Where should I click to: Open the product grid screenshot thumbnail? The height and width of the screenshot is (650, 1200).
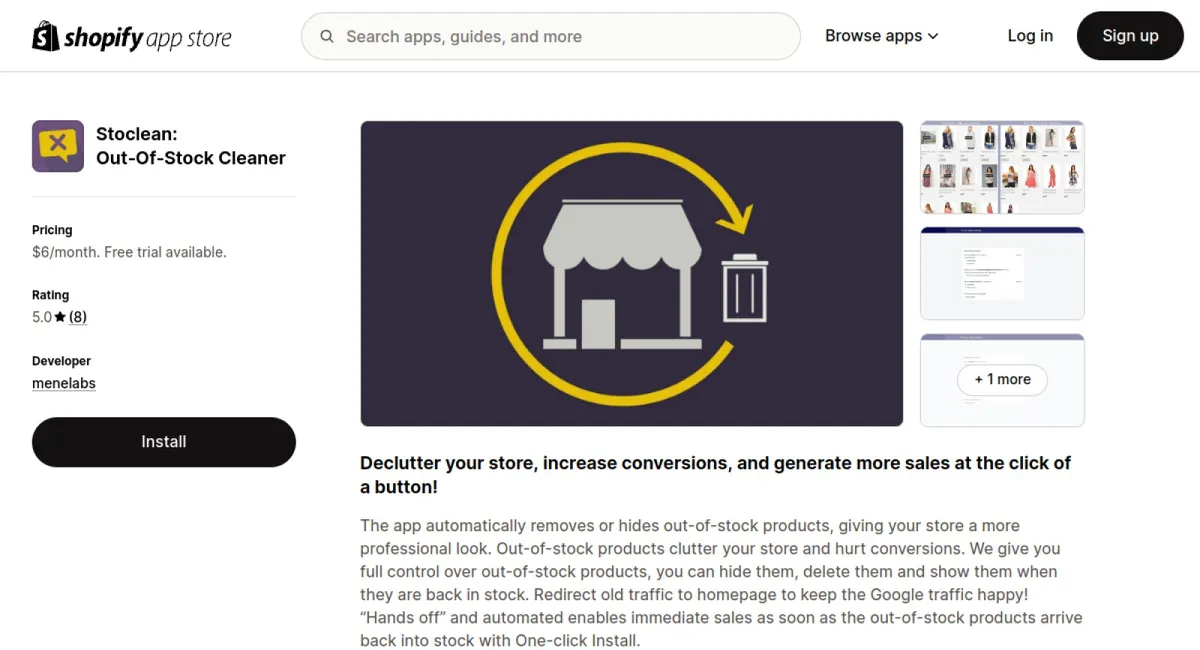1002,167
